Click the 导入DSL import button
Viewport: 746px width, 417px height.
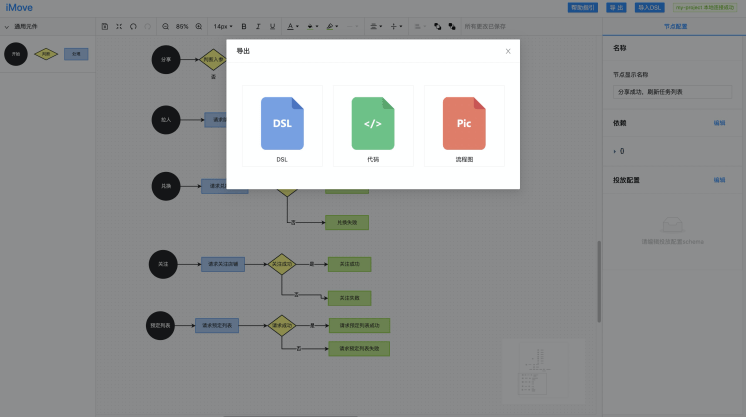coord(649,8)
